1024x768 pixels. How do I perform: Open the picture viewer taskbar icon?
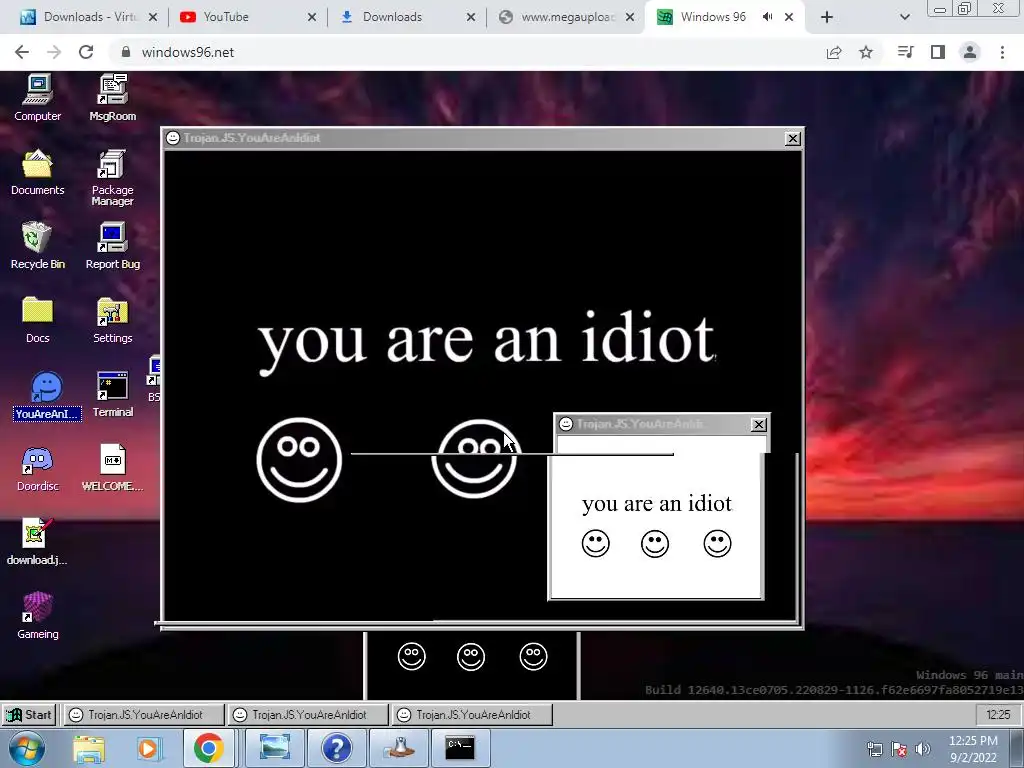pyautogui.click(x=274, y=748)
